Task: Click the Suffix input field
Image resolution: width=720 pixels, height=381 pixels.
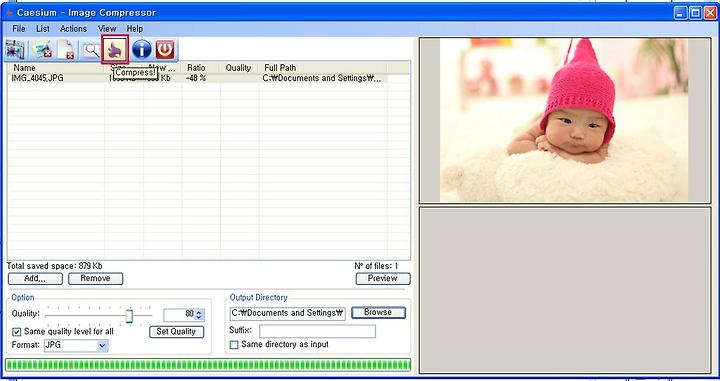Action: pos(317,331)
